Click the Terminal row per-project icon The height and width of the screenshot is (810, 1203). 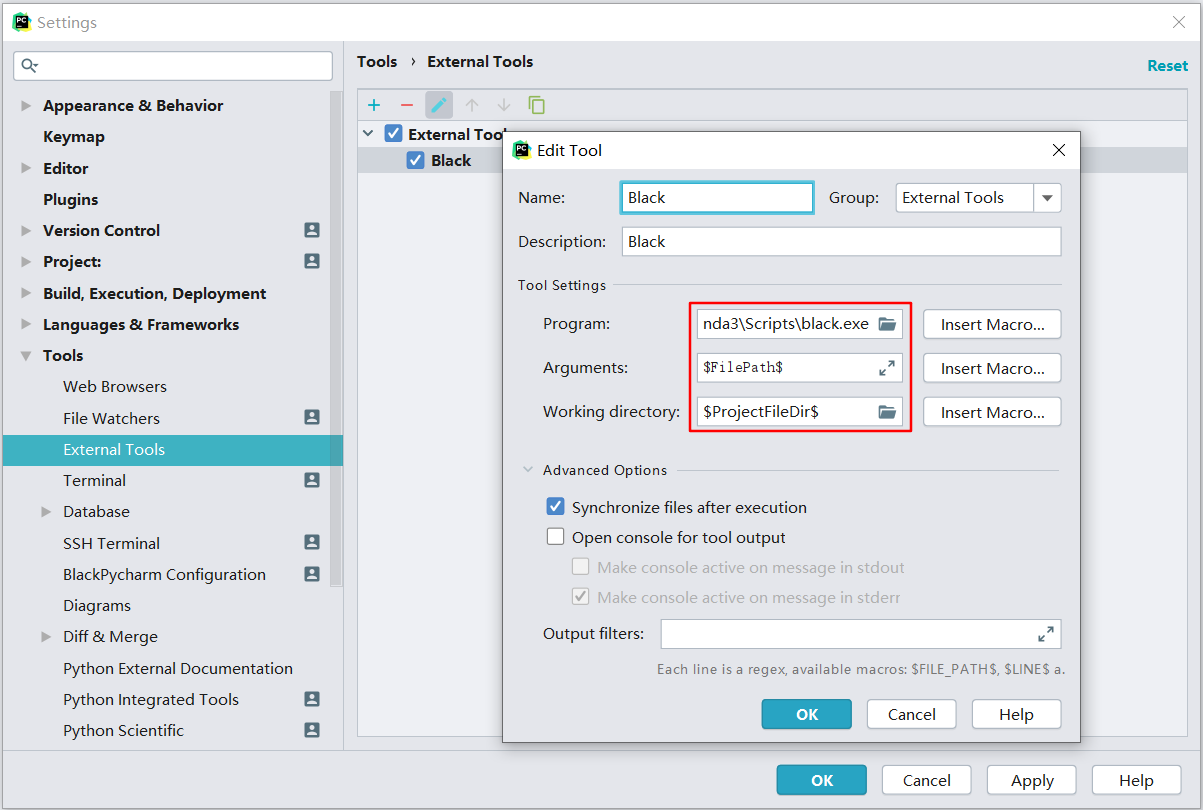312,480
